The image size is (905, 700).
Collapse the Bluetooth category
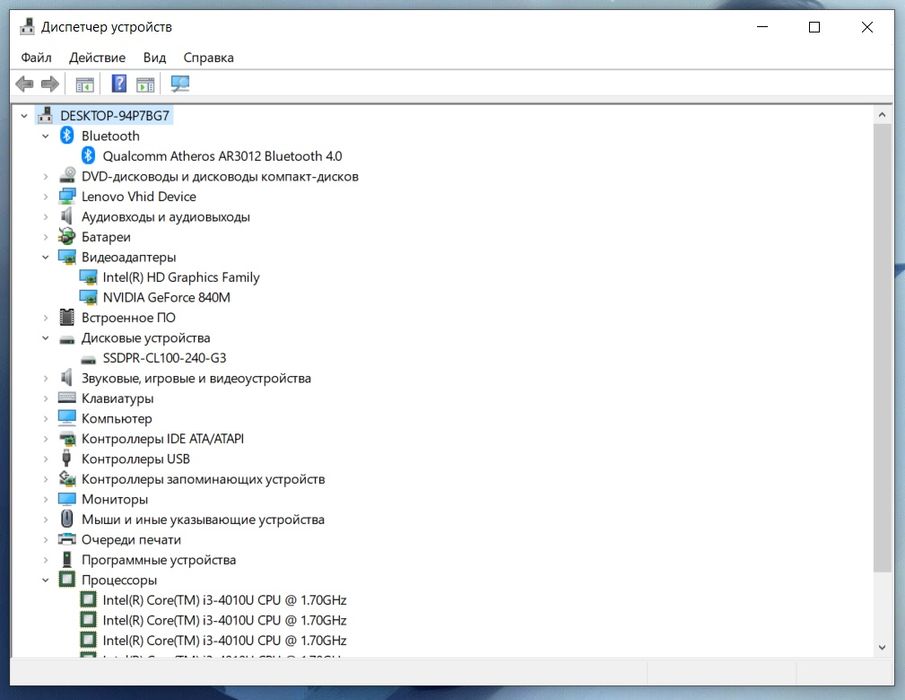pos(46,136)
